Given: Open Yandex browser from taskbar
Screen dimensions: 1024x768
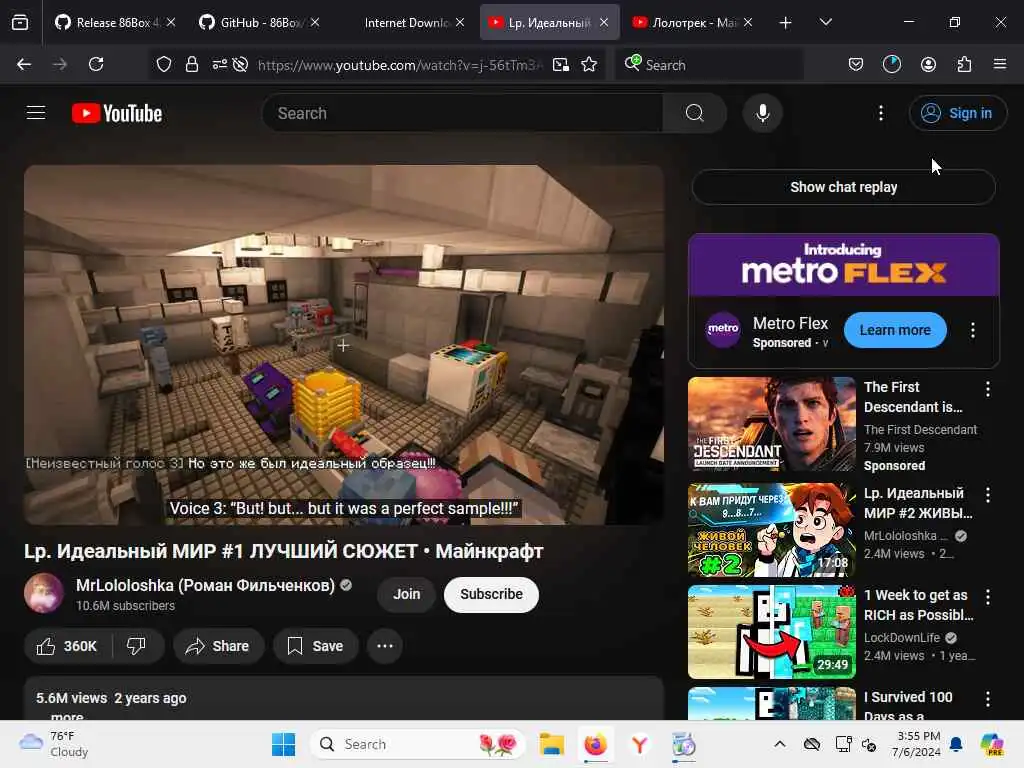Looking at the screenshot, I should click(x=639, y=744).
